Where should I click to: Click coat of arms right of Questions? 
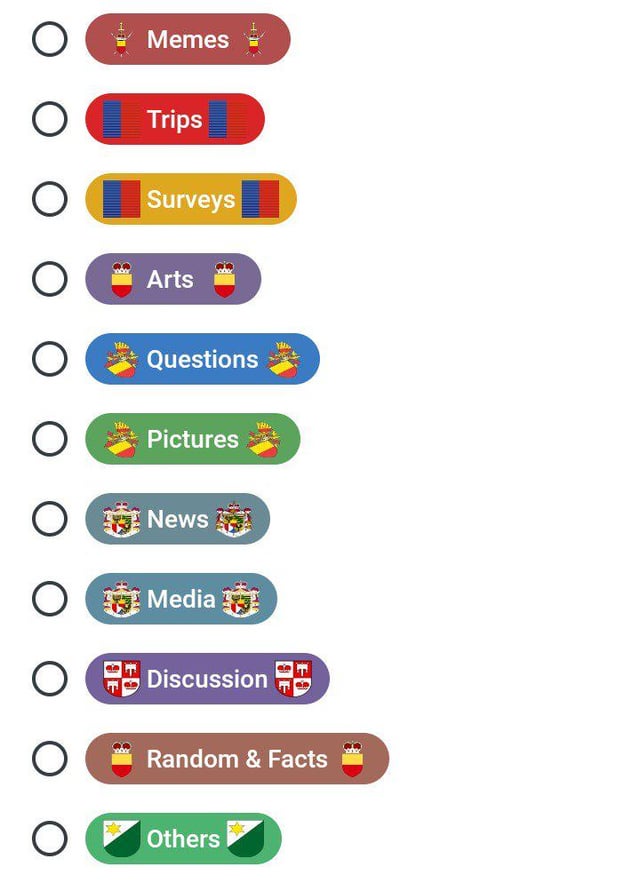click(284, 359)
